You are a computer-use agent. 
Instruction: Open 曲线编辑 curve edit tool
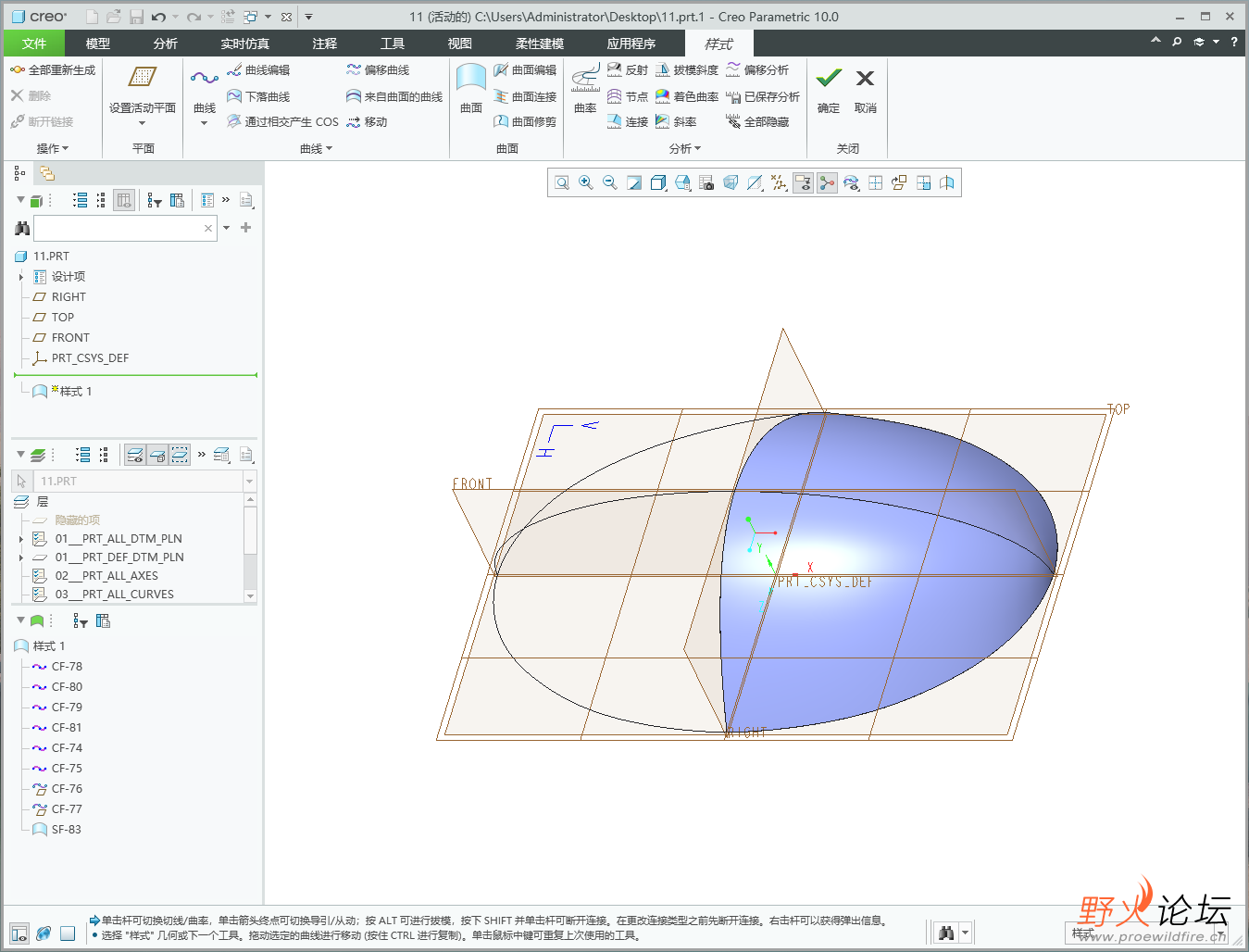point(258,69)
